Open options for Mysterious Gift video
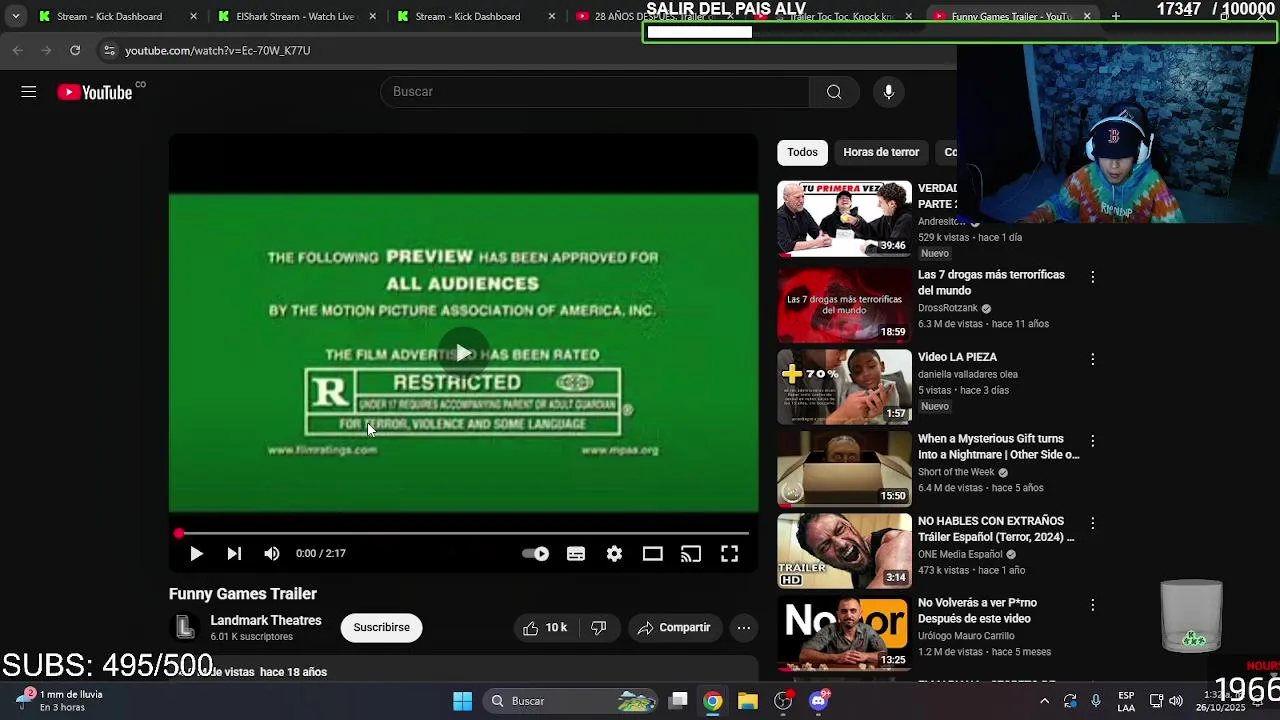The width and height of the screenshot is (1280, 720). [1093, 440]
